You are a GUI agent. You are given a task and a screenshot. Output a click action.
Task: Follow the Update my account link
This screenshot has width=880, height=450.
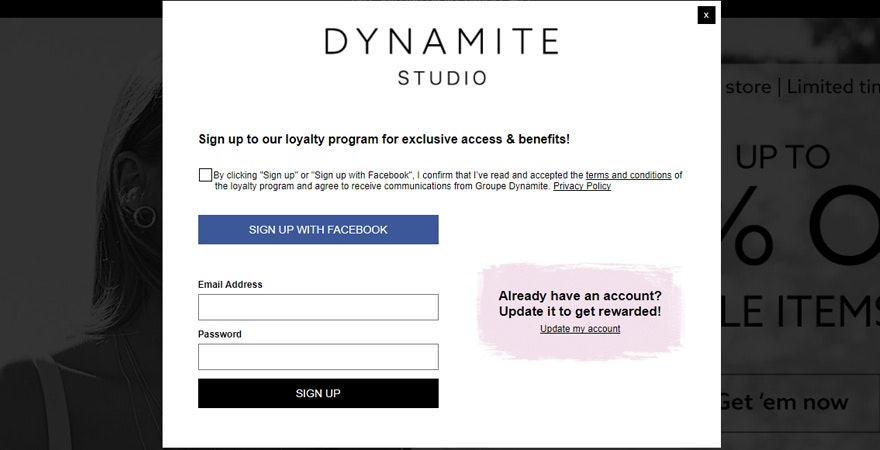tap(580, 329)
